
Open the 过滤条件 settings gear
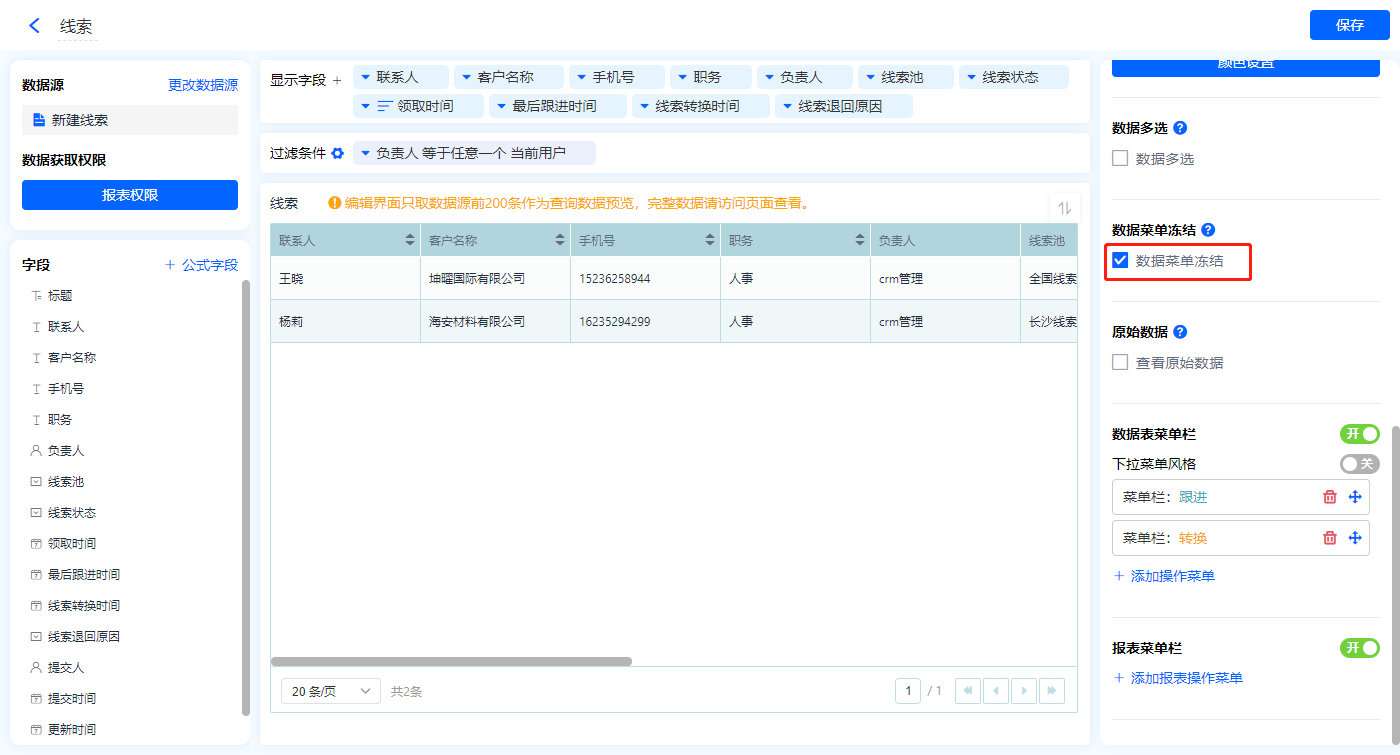click(338, 153)
